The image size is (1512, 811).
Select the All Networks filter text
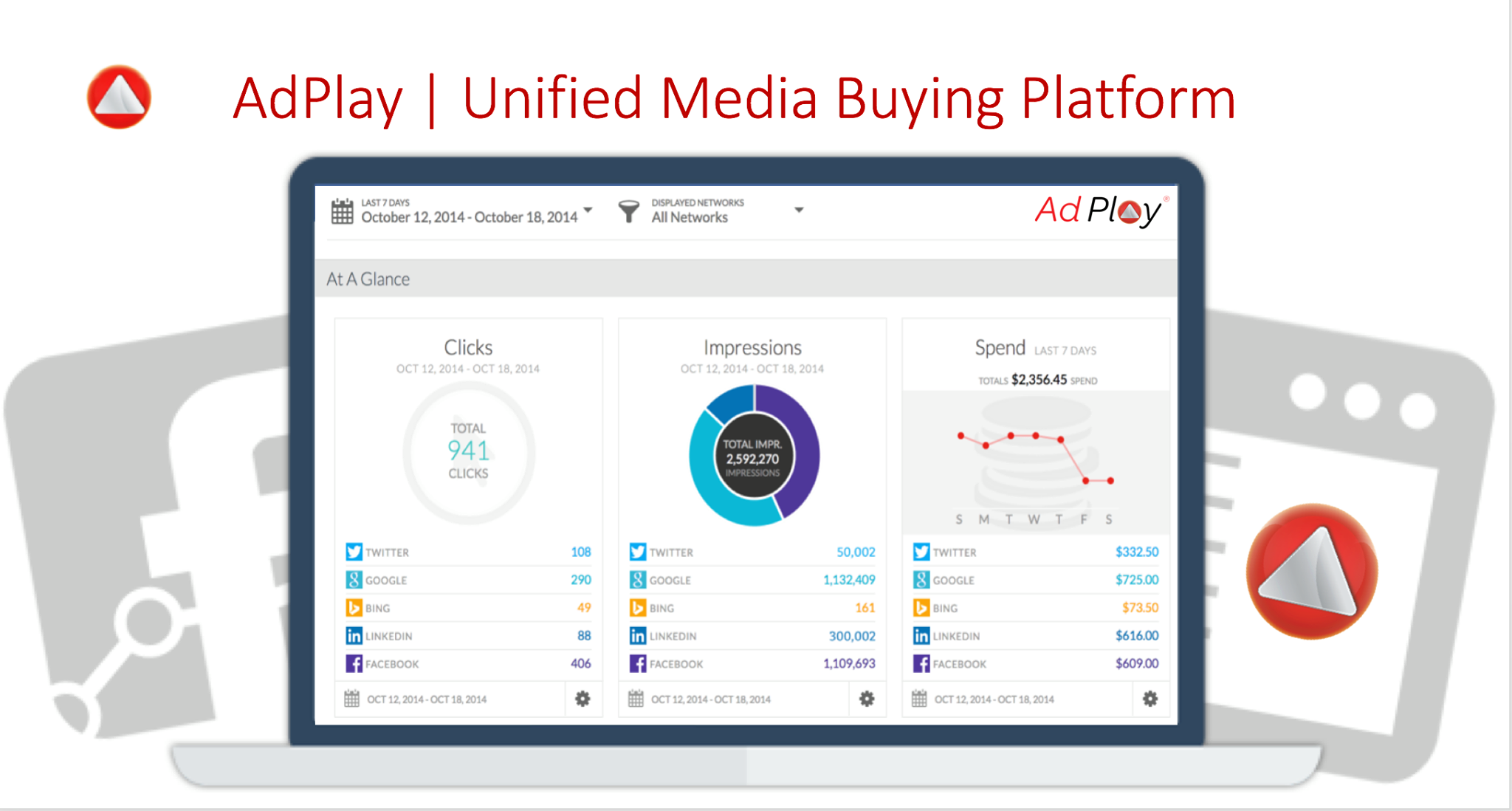690,217
